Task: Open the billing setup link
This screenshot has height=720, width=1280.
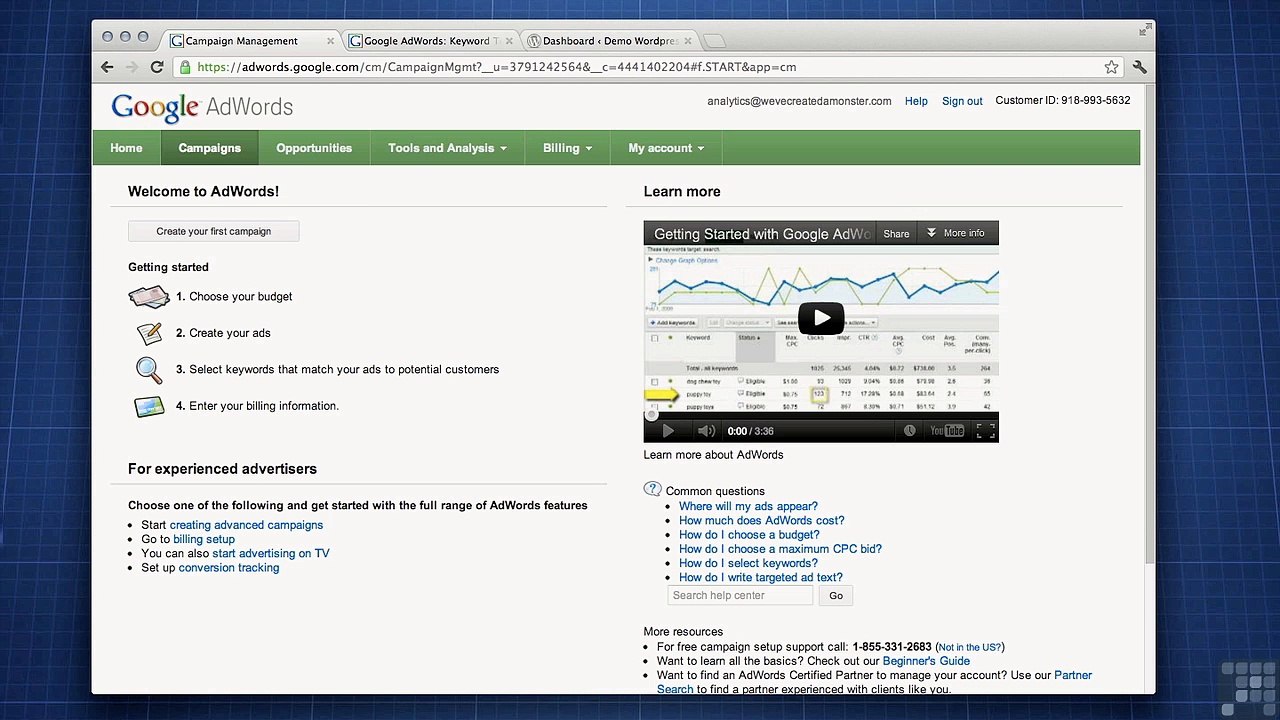Action: (204, 539)
